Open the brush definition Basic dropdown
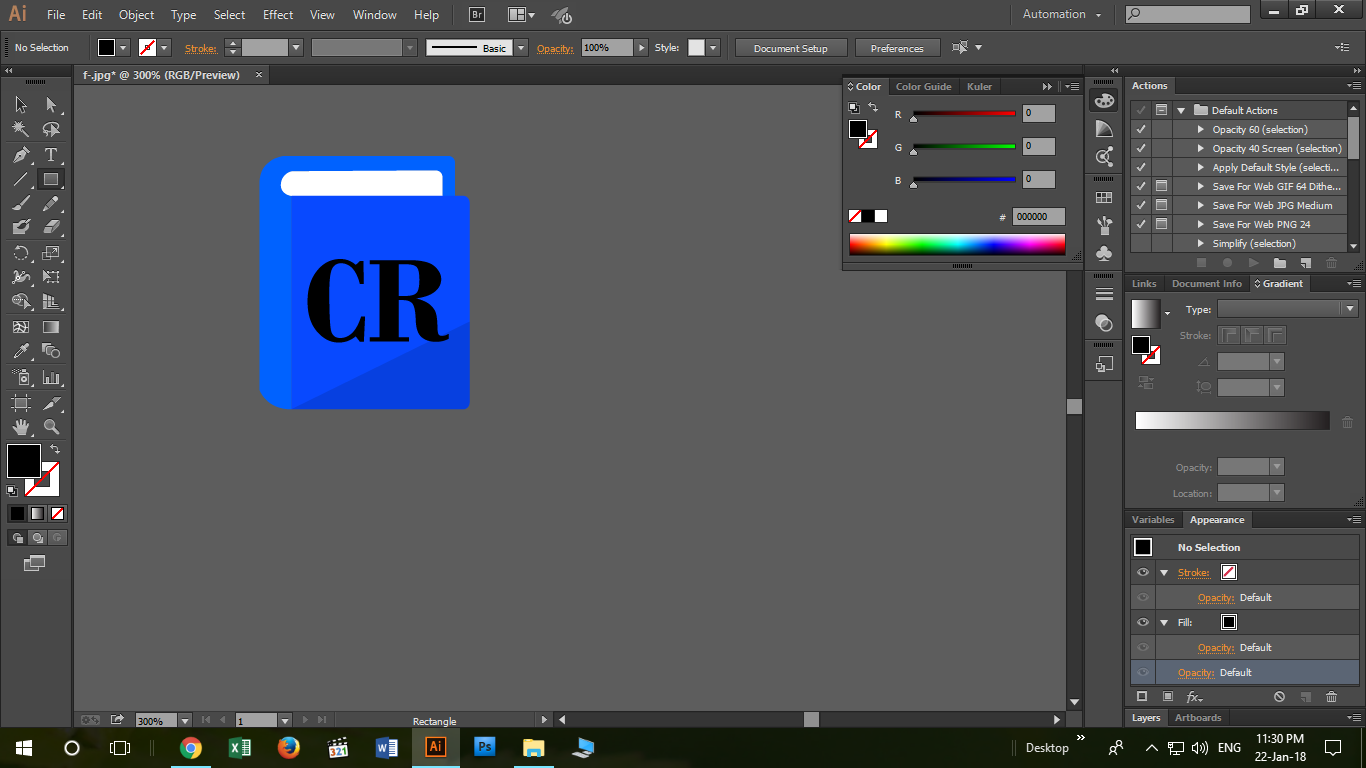 pyautogui.click(x=521, y=48)
